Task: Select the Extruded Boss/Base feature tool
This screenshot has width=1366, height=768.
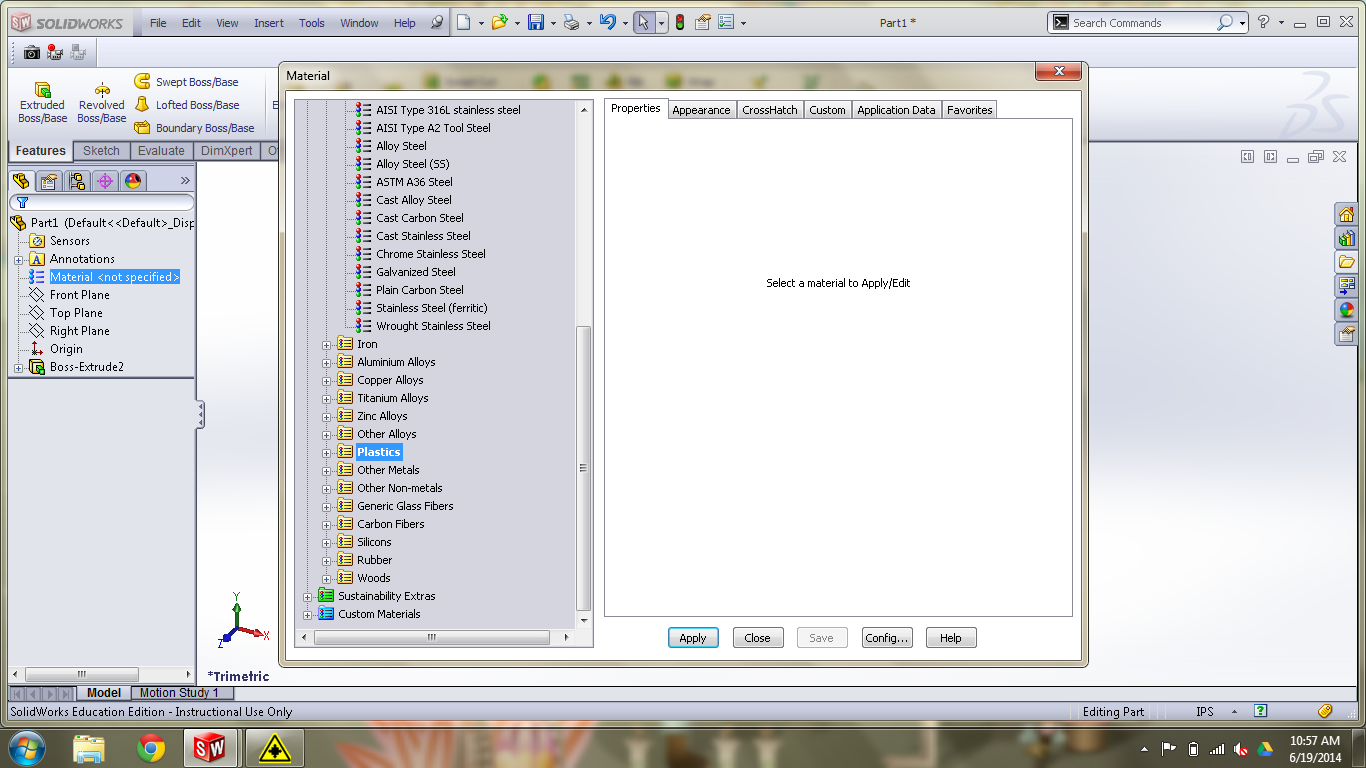Action: coord(41,100)
